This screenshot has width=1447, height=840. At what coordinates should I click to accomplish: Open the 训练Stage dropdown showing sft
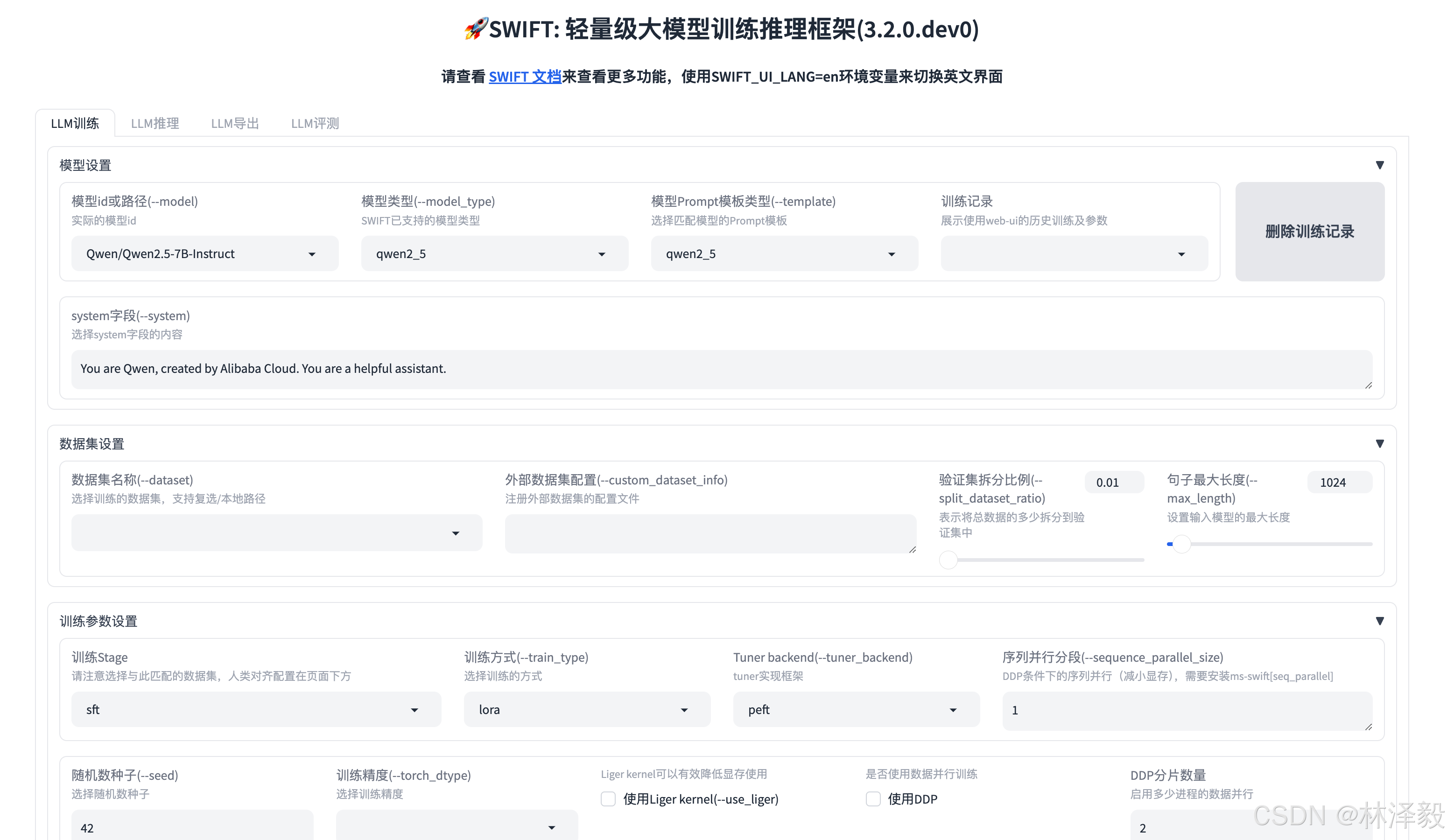(255, 710)
